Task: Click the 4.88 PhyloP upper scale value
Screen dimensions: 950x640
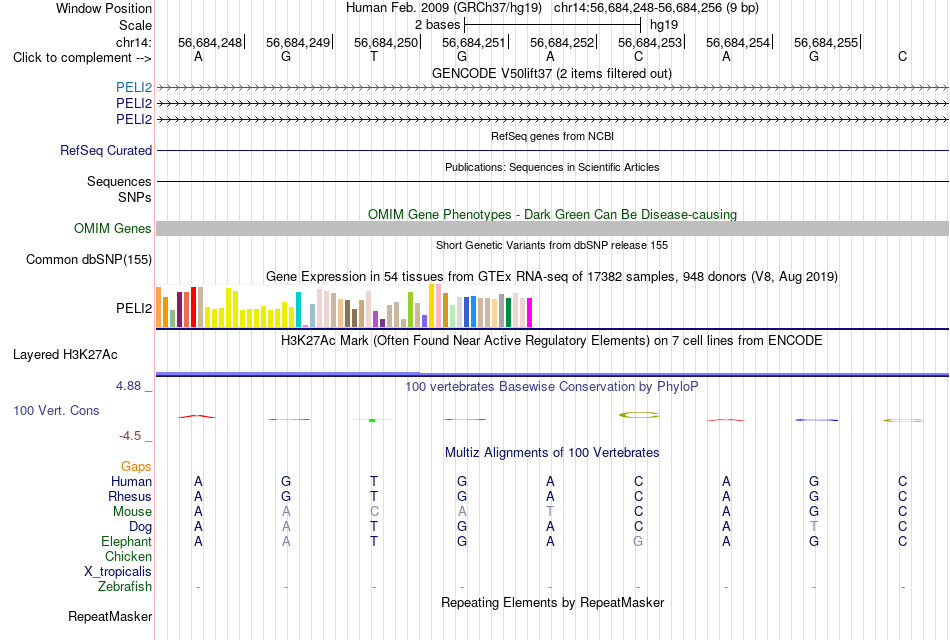Action: [x=128, y=386]
